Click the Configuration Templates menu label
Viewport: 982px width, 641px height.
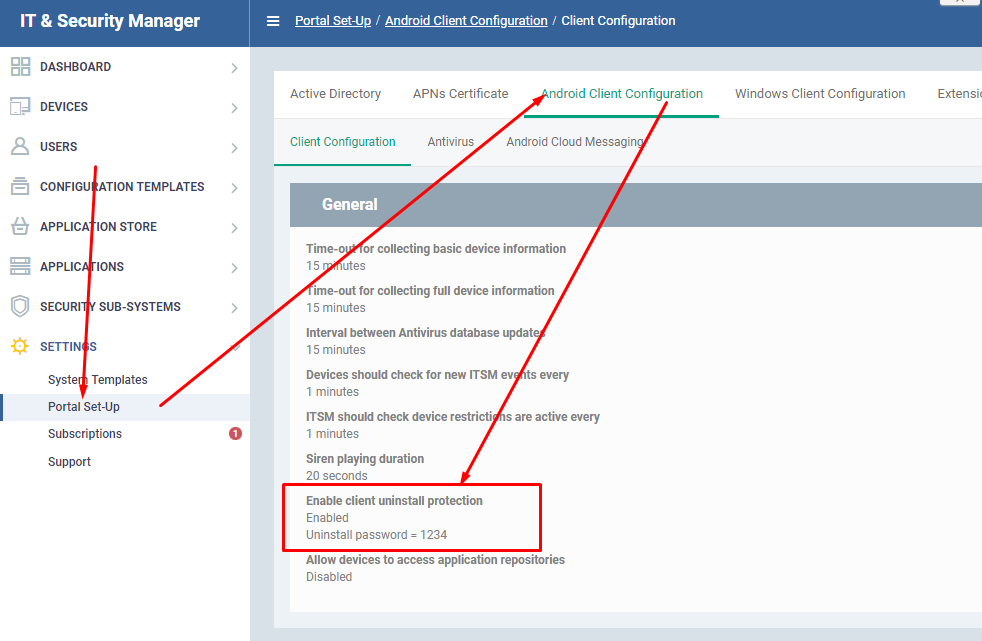coord(122,187)
